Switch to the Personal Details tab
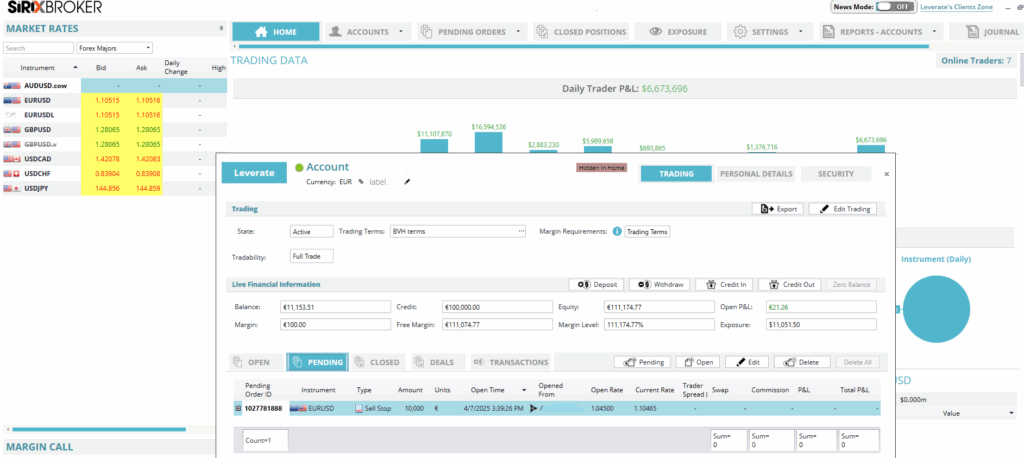Screen dimensions: 1024x458 coord(756,173)
